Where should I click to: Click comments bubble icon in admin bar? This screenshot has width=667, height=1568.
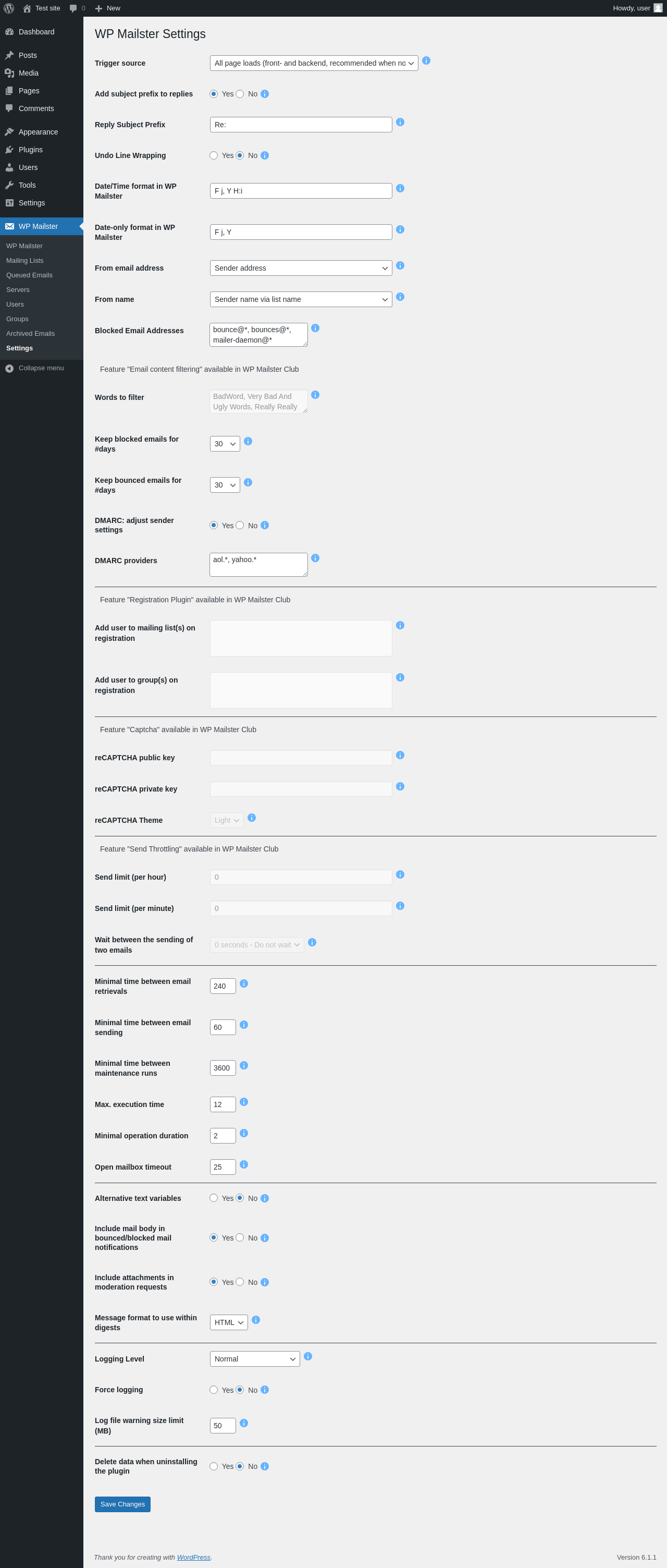[73, 8]
